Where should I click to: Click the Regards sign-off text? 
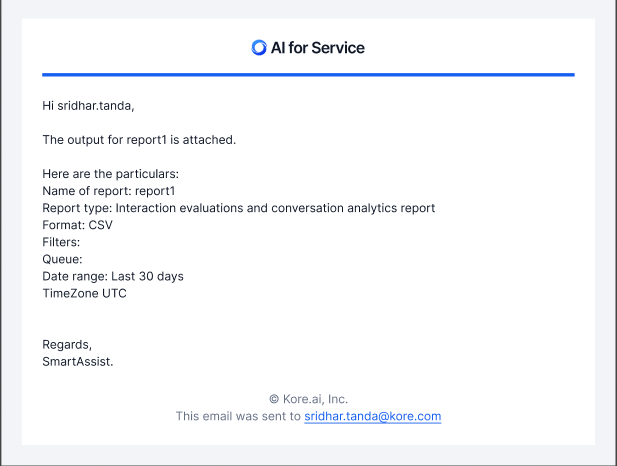tap(67, 344)
